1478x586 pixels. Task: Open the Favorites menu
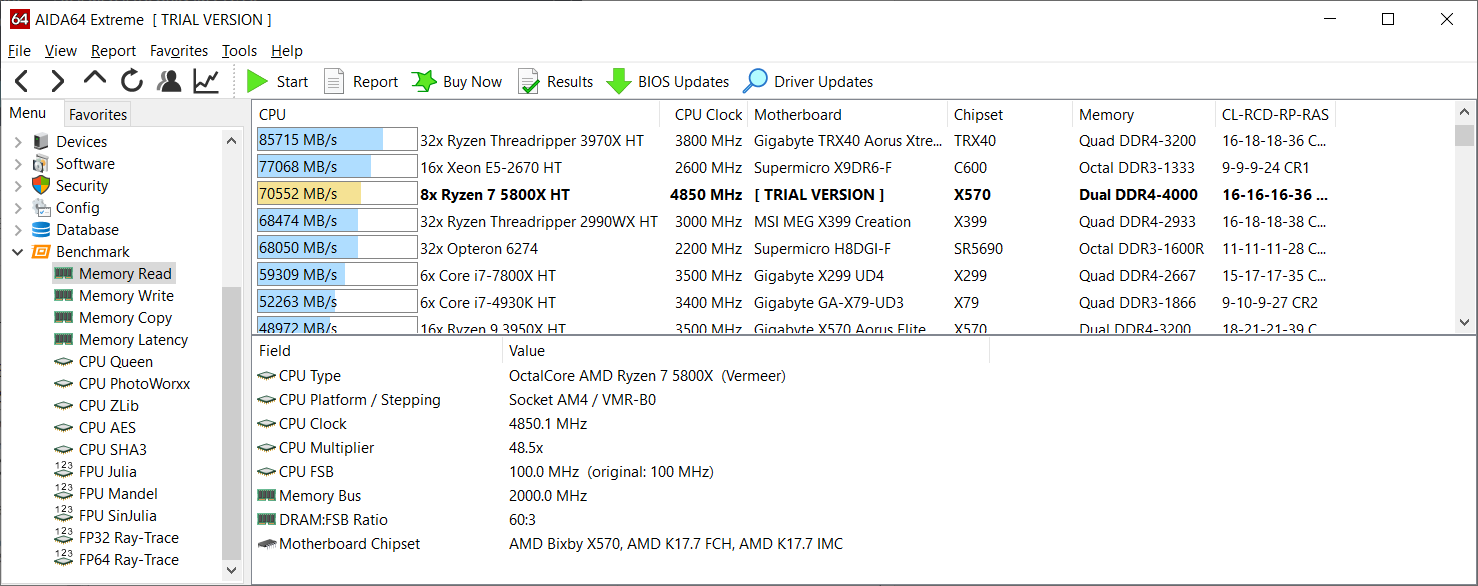(x=179, y=51)
